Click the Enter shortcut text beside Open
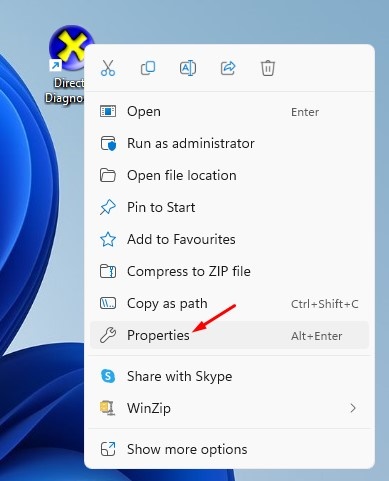Image resolution: width=389 pixels, height=481 pixels. click(305, 112)
